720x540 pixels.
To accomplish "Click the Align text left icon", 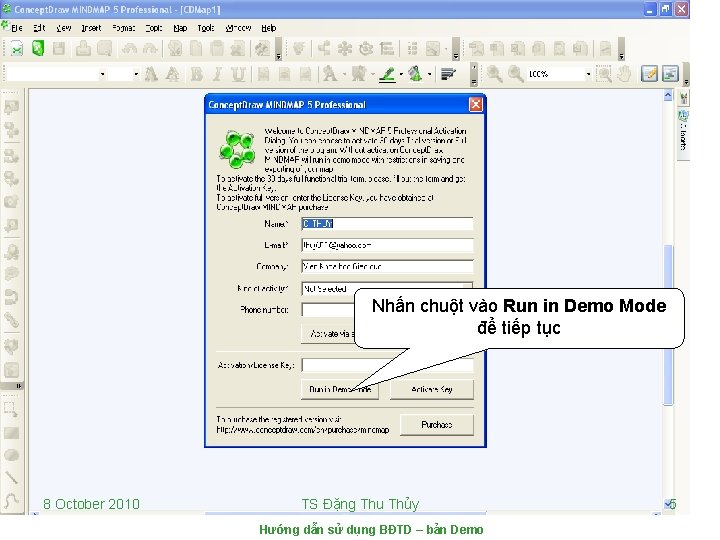I will (x=263, y=74).
